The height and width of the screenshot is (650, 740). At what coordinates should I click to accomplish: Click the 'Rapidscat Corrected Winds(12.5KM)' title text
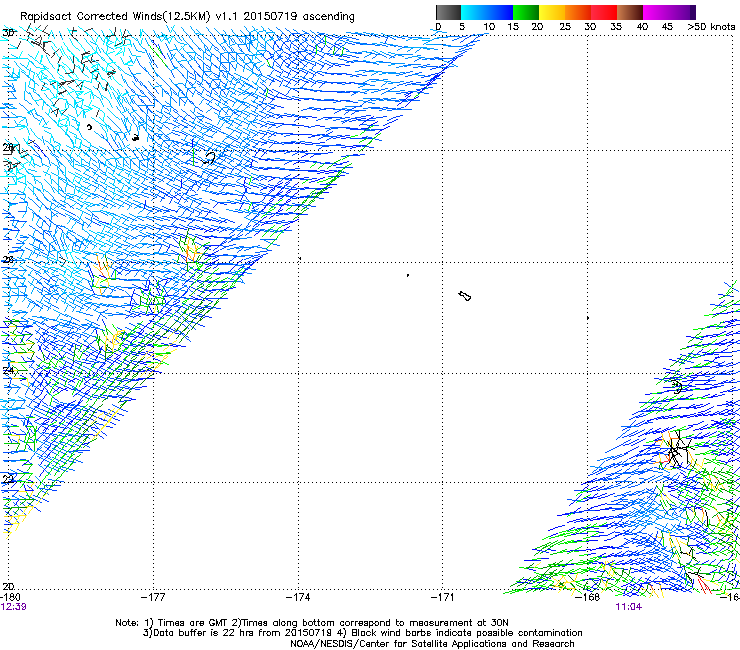pos(116,17)
